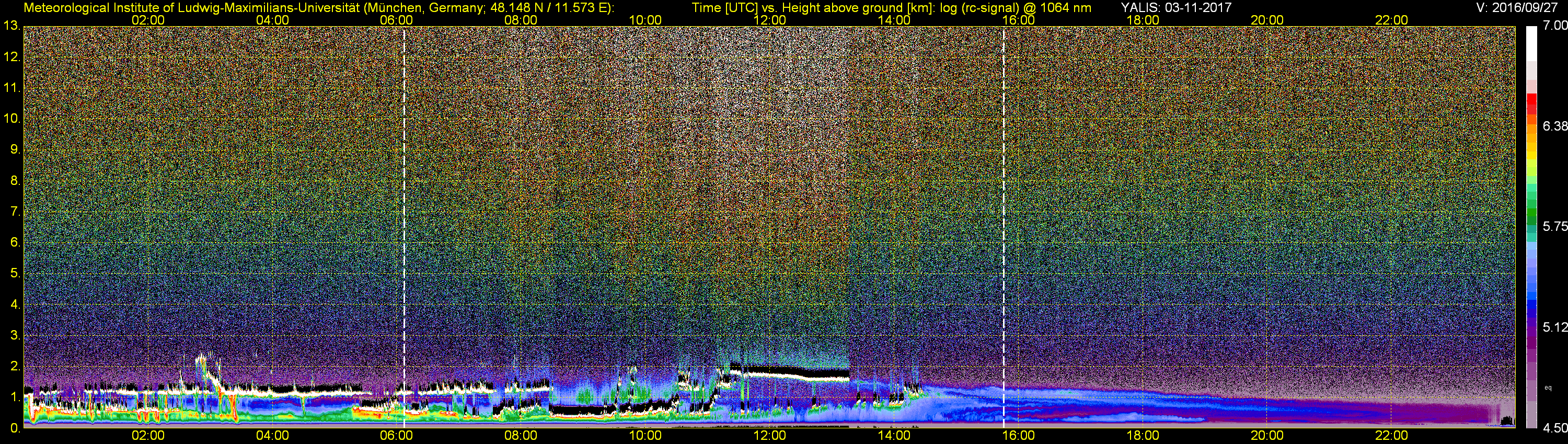Click the yellow band of the color scale

[1531, 155]
